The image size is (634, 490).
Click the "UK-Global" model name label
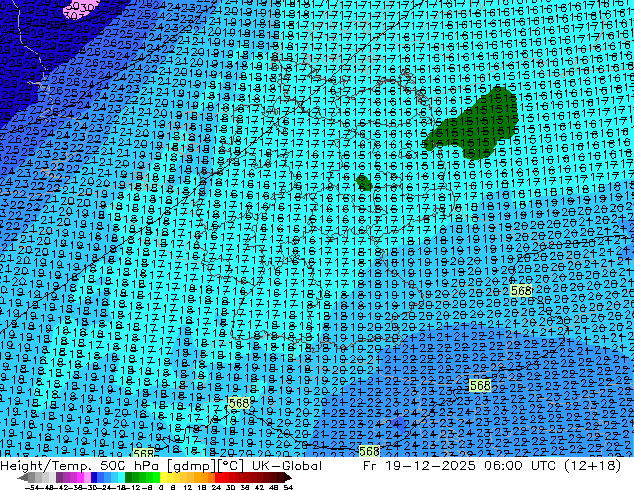click(287, 466)
